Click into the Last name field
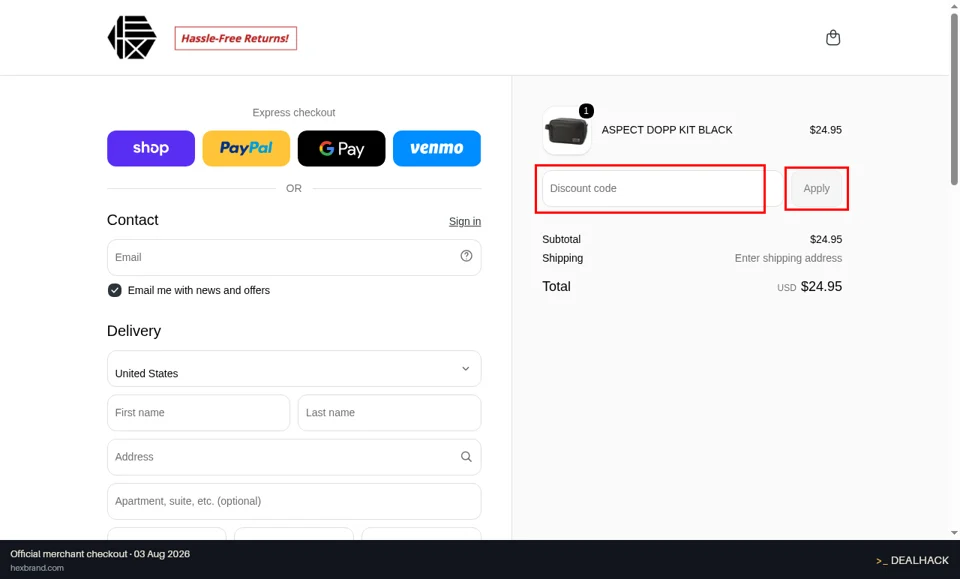This screenshot has height=579, width=960. 389,413
